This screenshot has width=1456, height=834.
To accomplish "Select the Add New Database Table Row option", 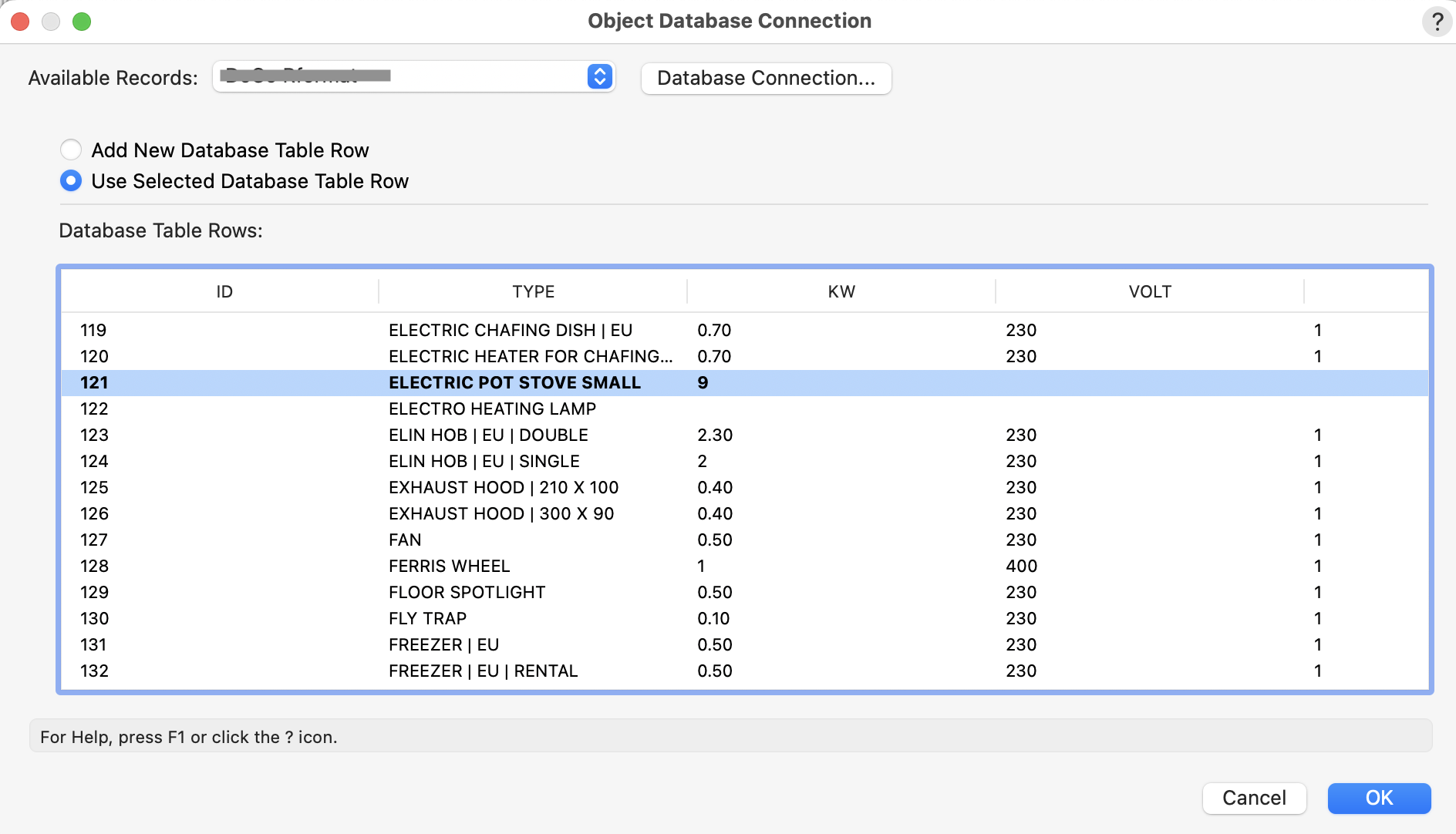I will 71,150.
